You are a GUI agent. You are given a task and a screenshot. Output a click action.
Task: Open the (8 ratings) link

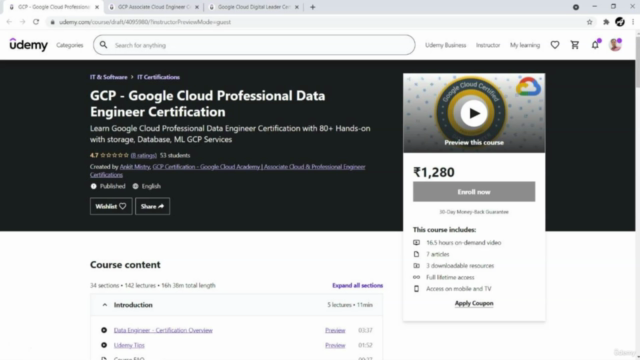coord(144,156)
